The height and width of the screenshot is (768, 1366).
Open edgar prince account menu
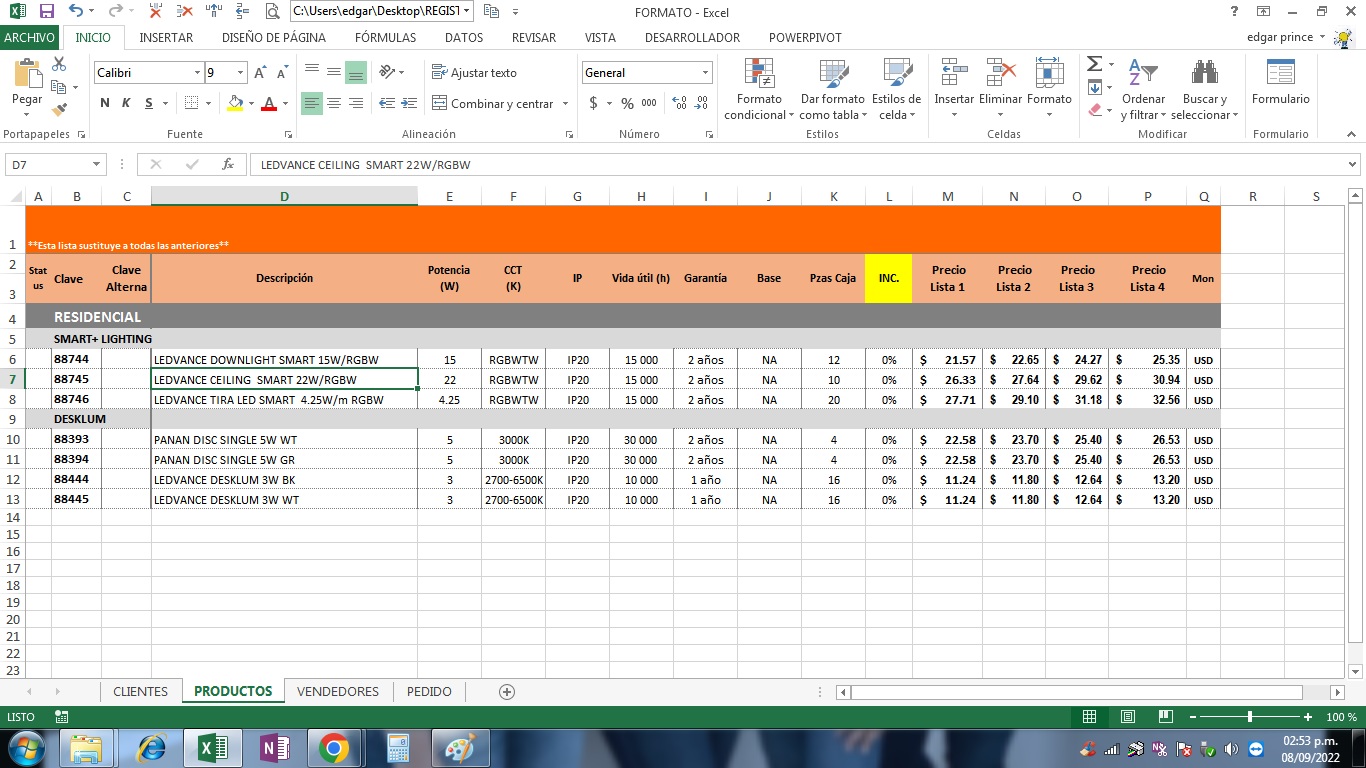tap(1285, 37)
